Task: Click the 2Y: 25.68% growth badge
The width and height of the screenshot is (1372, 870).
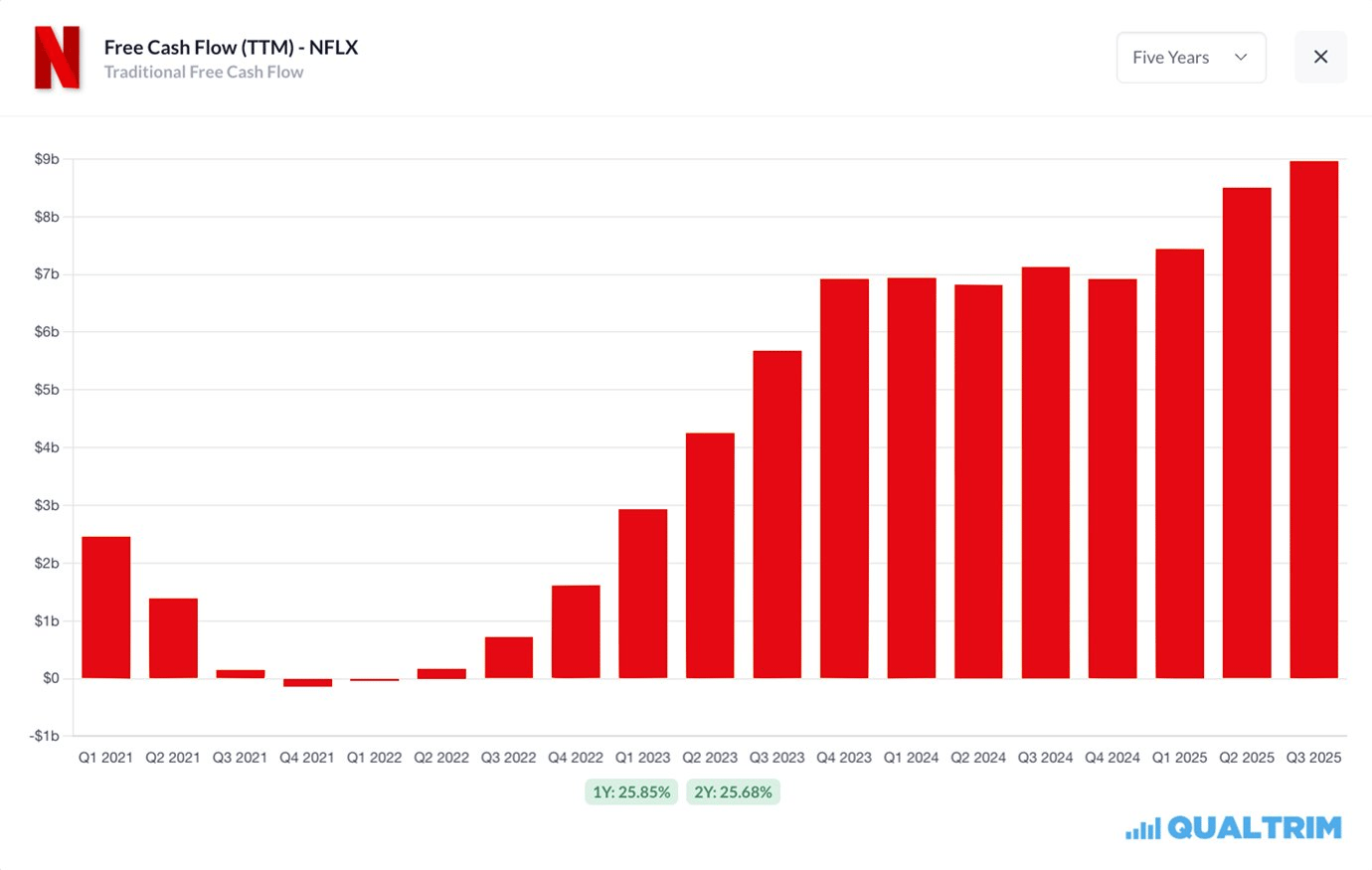Action: pyautogui.click(x=733, y=792)
